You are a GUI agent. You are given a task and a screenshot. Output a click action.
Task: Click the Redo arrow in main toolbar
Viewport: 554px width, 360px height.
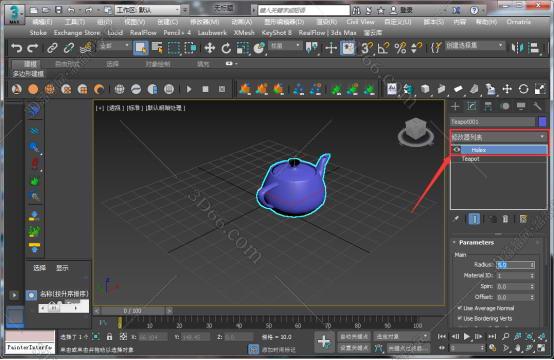(33, 48)
